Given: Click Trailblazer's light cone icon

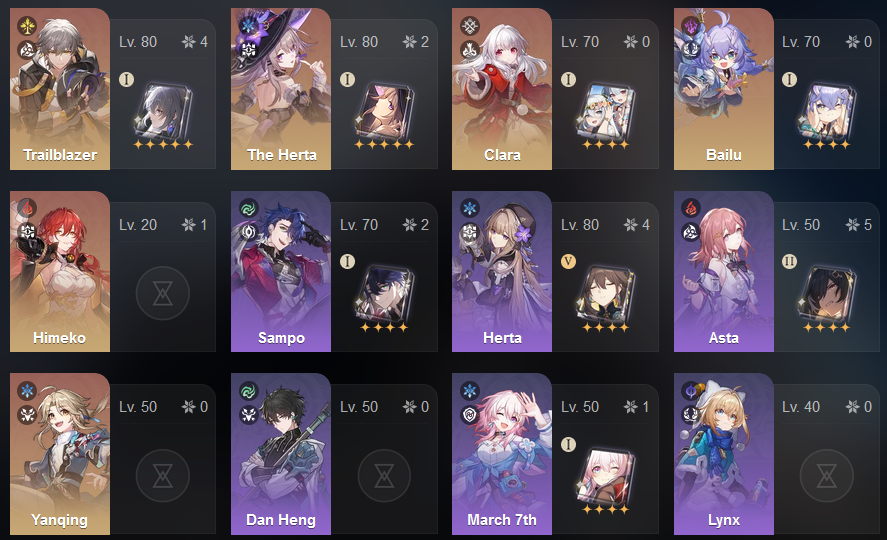Looking at the screenshot, I should [x=163, y=112].
